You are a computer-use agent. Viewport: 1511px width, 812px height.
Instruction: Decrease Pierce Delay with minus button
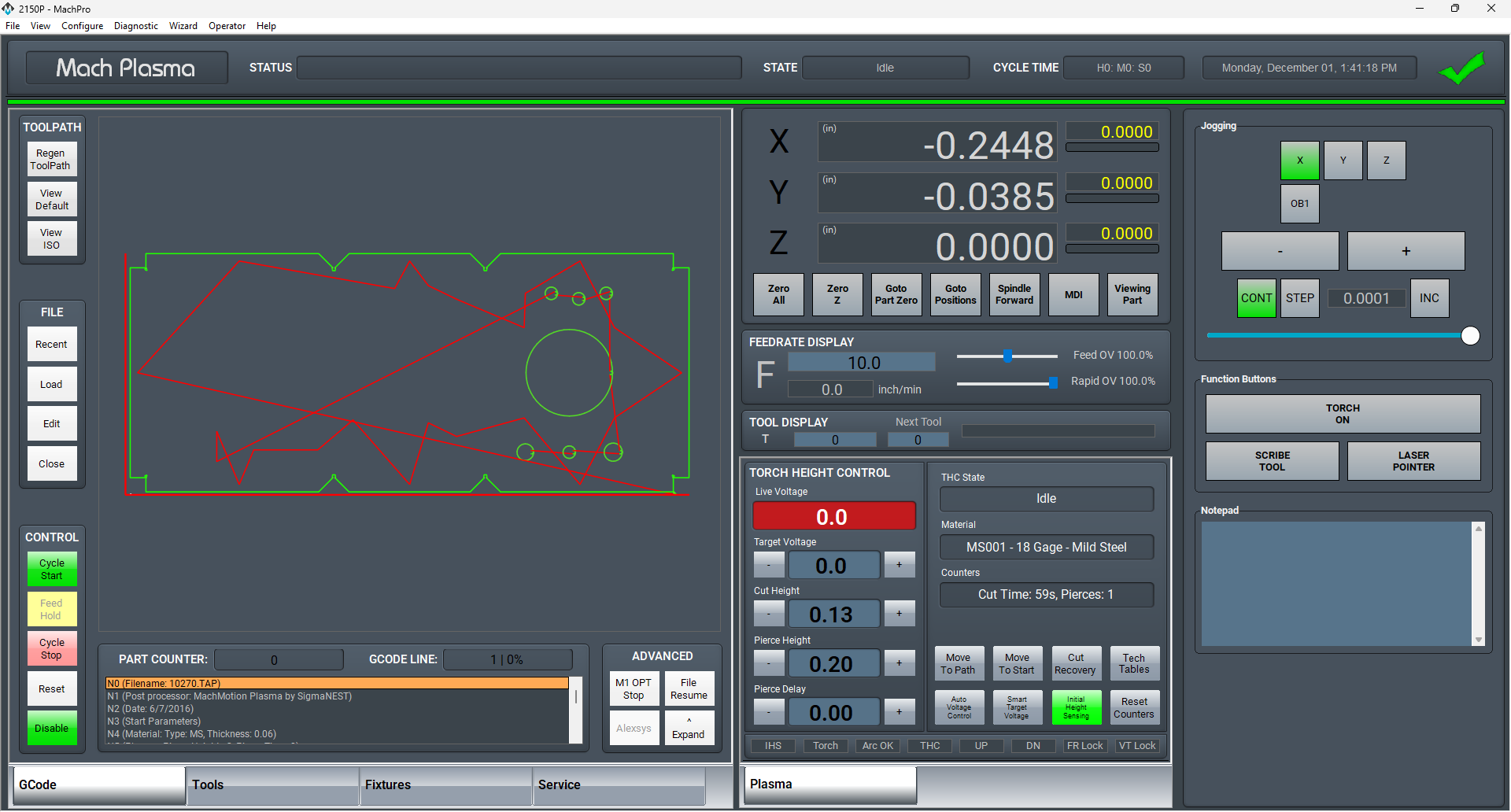point(769,712)
